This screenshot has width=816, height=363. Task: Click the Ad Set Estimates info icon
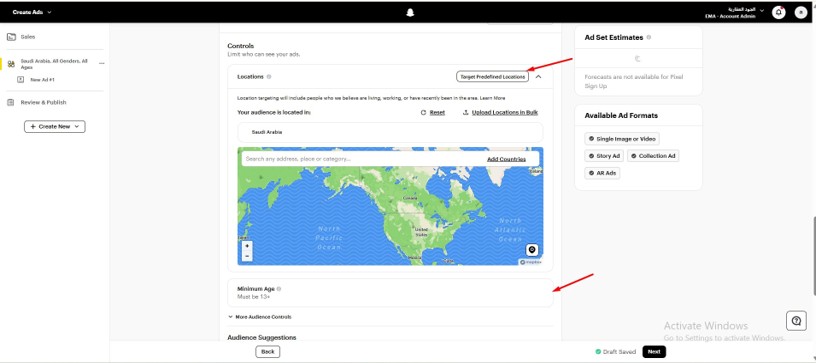(x=648, y=37)
